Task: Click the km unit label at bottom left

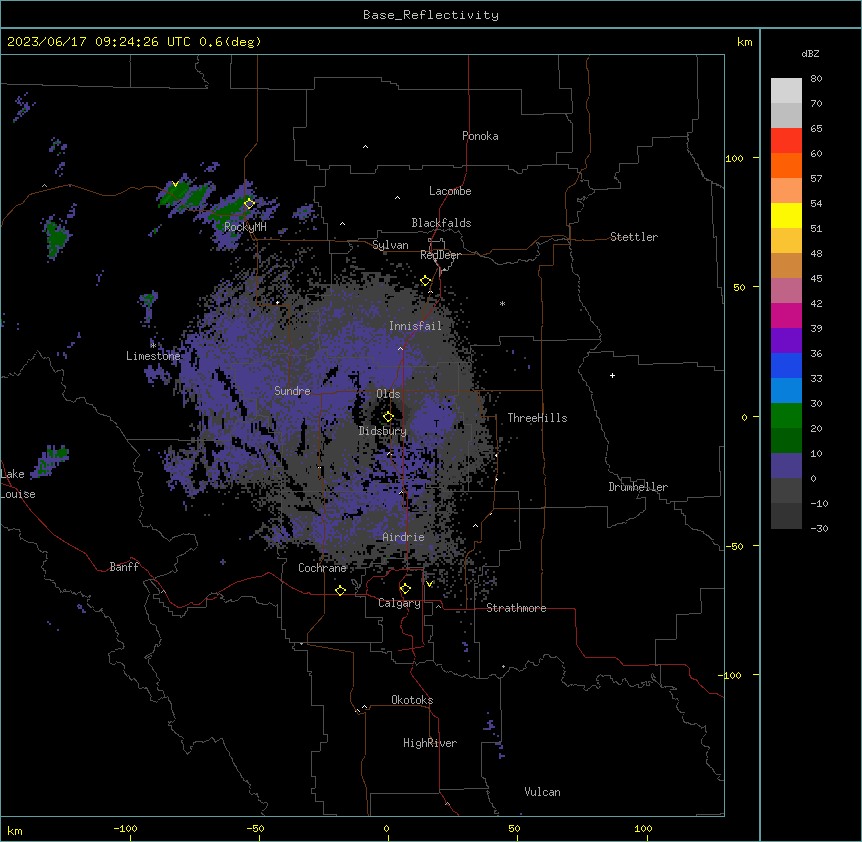Action: pos(15,831)
